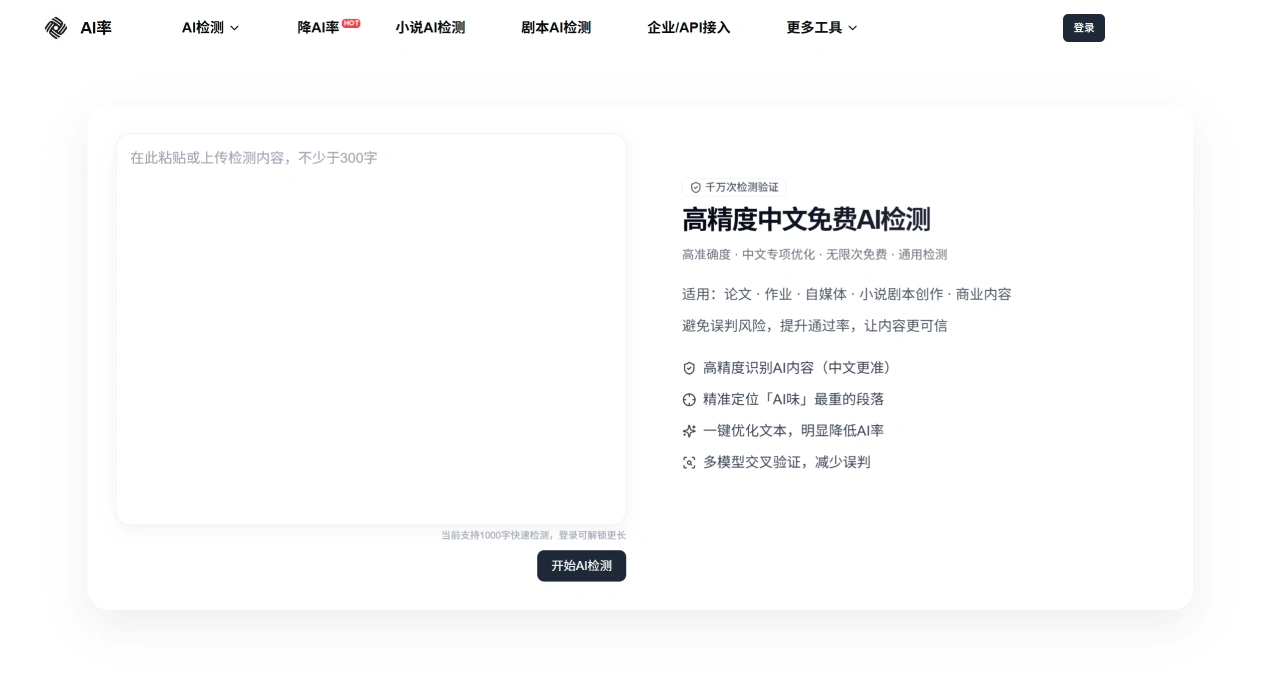Click the sparkle icon next to 一键优化文本

pos(689,431)
